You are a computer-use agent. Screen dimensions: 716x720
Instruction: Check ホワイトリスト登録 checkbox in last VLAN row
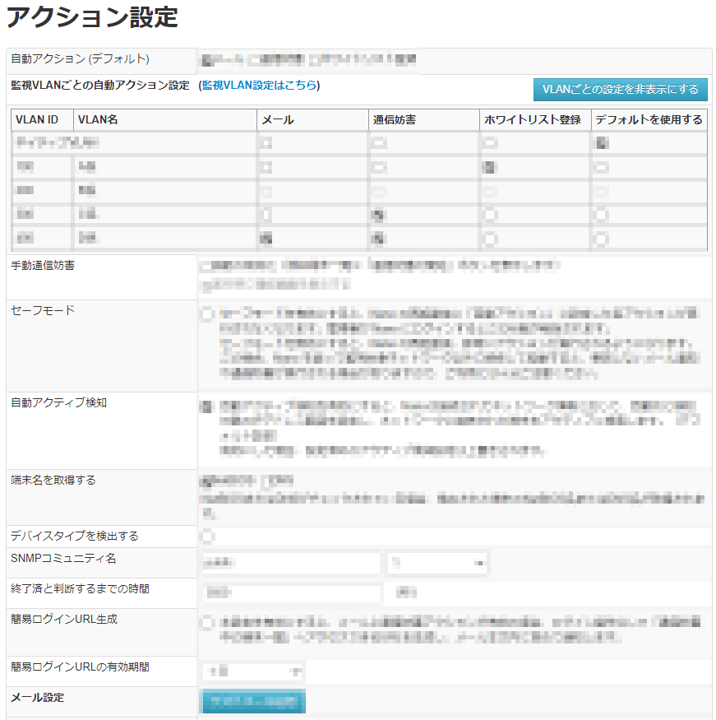[490, 238]
